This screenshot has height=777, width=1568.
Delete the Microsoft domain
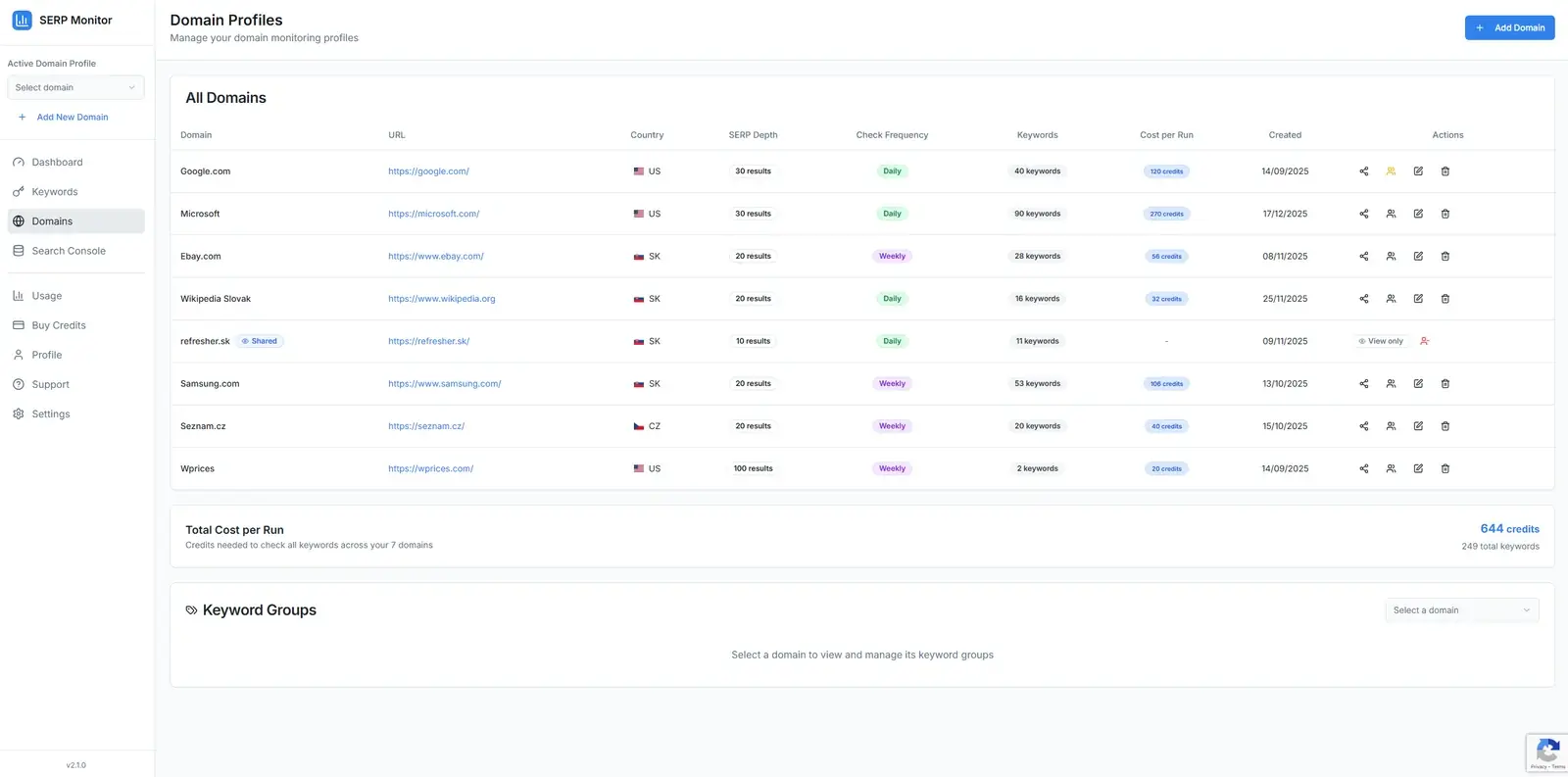tap(1445, 214)
